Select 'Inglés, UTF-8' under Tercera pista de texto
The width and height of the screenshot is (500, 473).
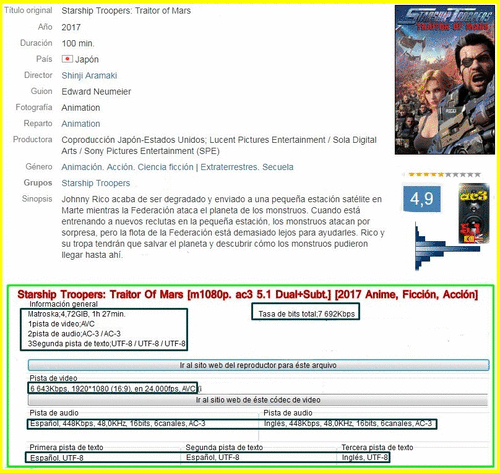(365, 457)
